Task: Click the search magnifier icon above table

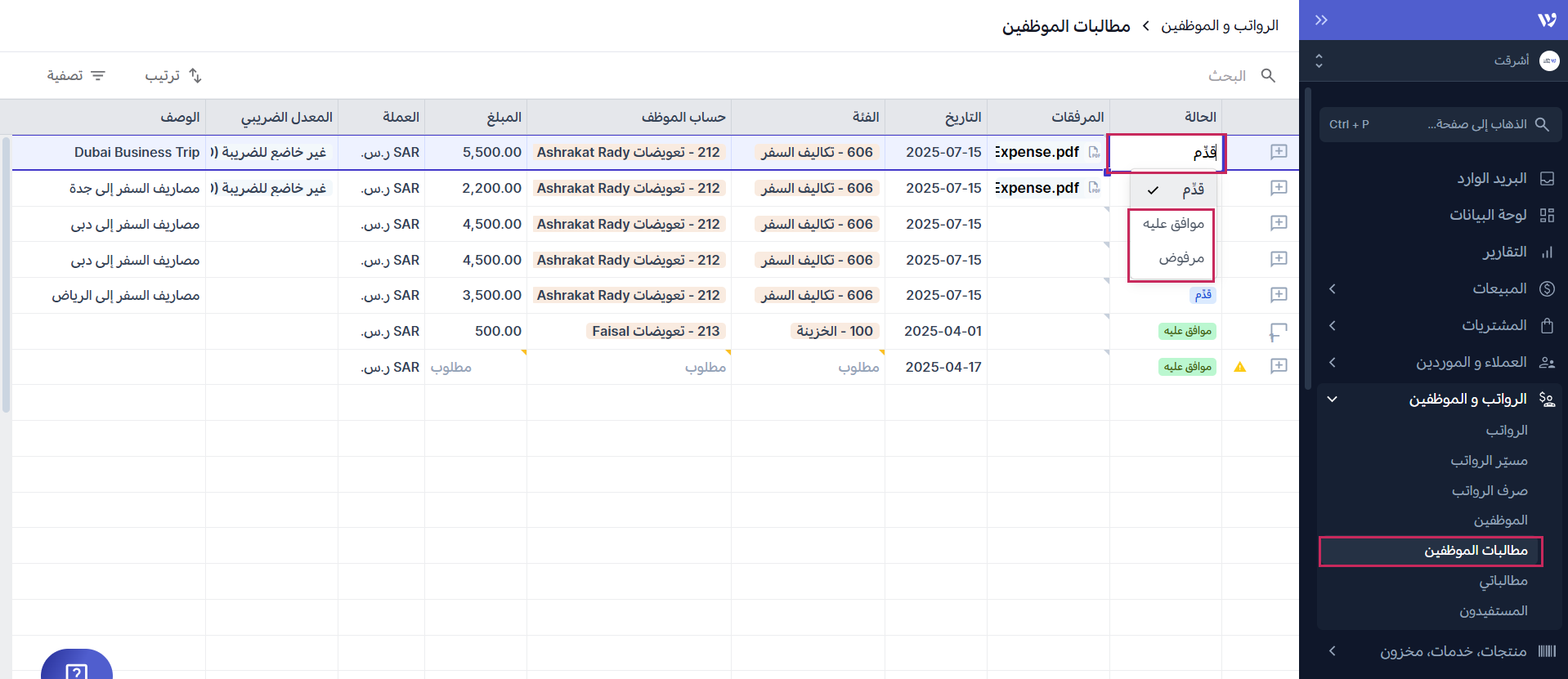Action: point(1268,75)
